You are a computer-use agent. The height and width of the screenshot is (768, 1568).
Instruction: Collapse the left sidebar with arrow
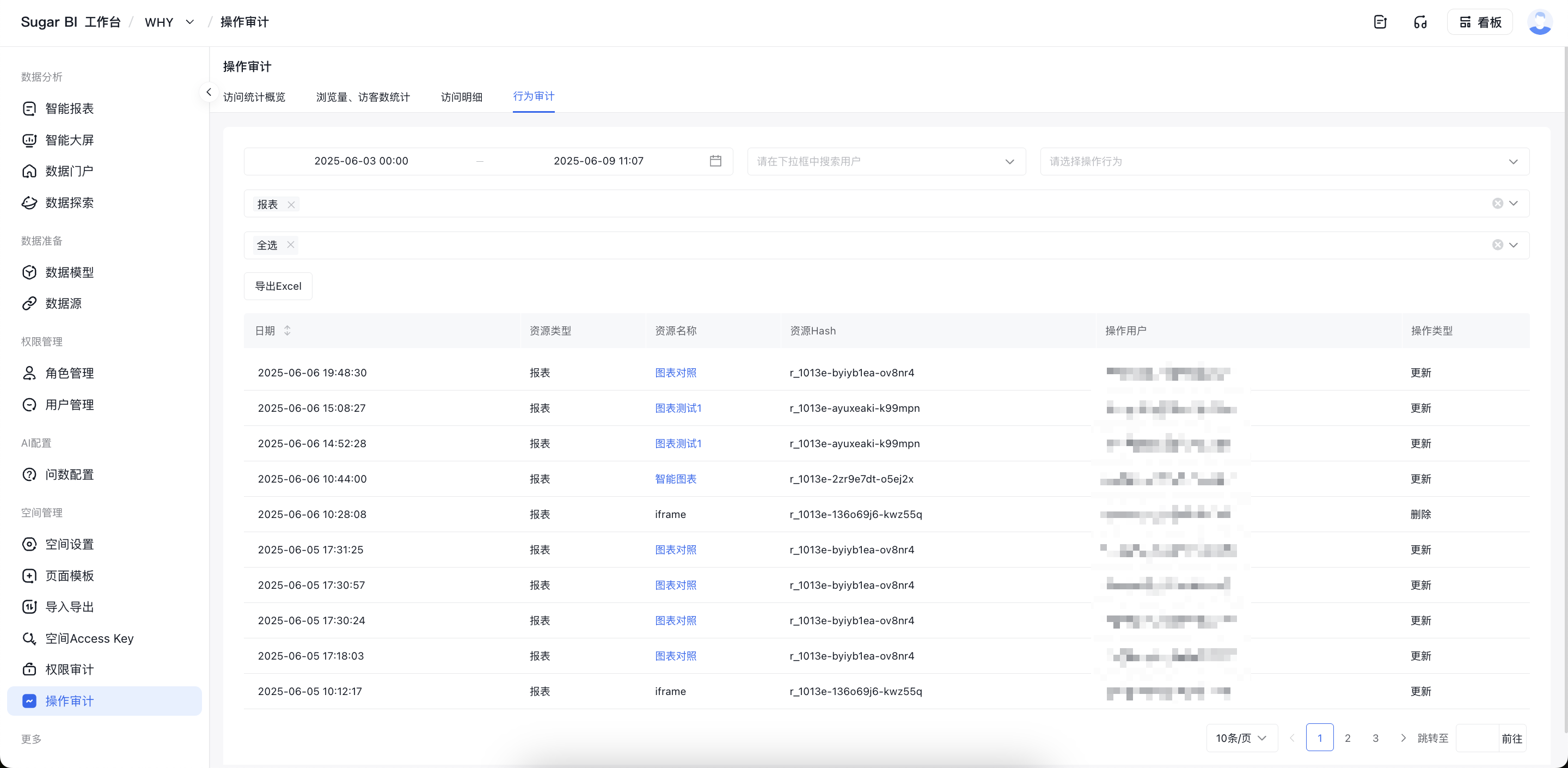point(208,92)
